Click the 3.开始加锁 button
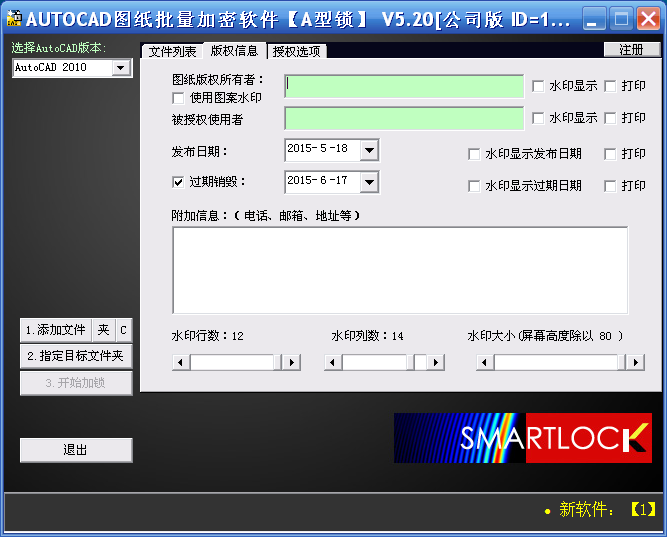667x537 pixels. pyautogui.click(x=76, y=383)
